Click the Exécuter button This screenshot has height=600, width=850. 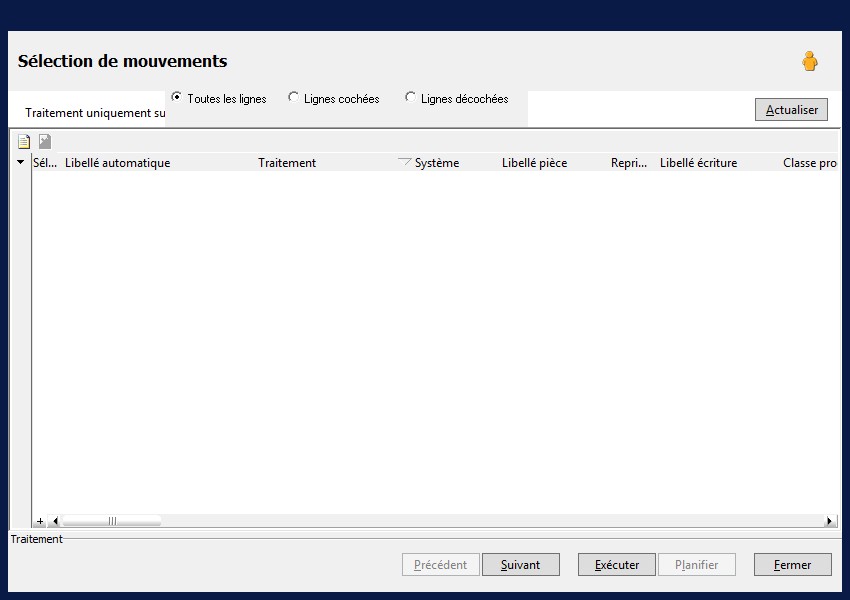point(617,564)
